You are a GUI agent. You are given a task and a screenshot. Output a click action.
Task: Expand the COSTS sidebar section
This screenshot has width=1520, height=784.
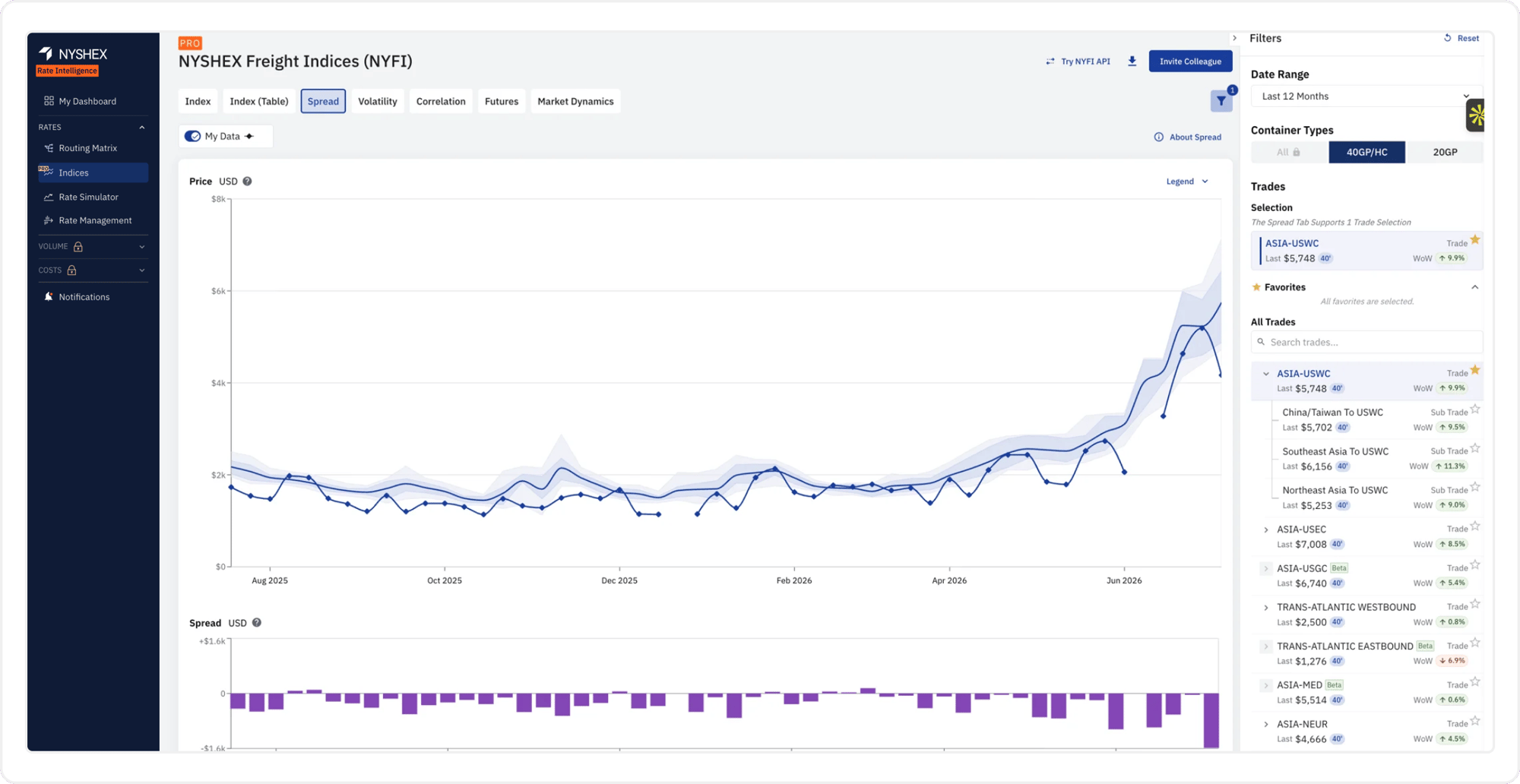coord(141,270)
